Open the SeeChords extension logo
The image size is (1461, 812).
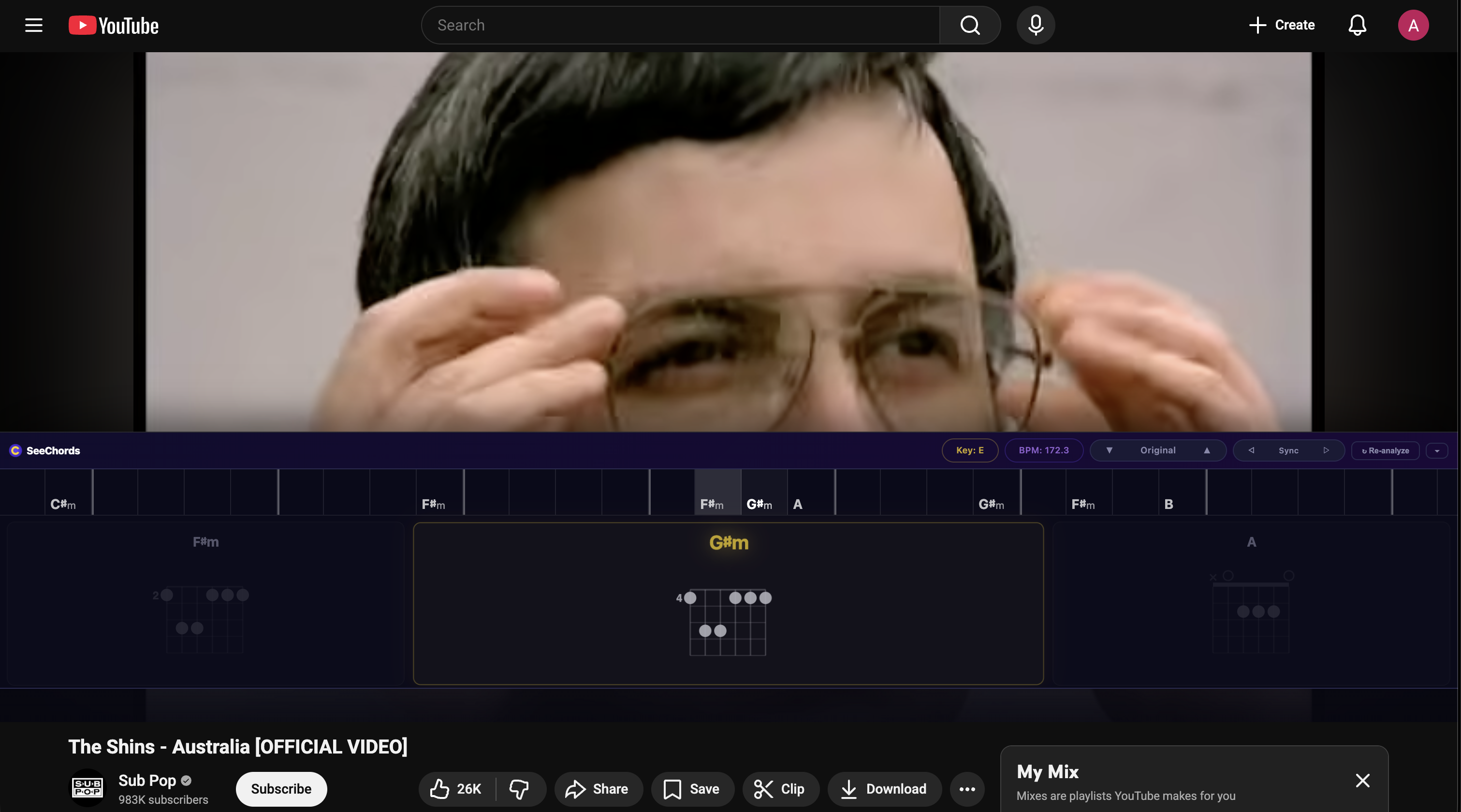click(x=15, y=450)
